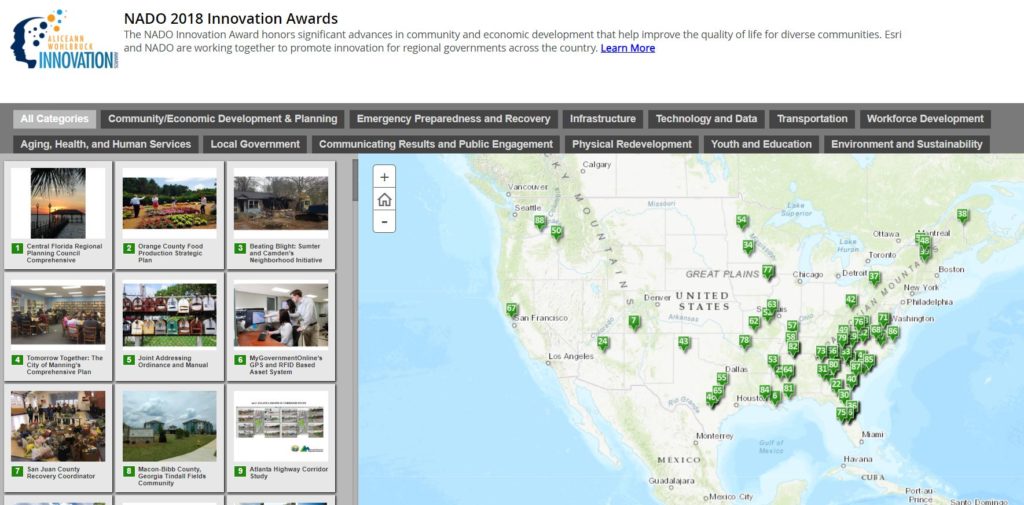Open Central Florida Regional Planning Council thumbnail
The image size is (1024, 505).
click(x=58, y=203)
